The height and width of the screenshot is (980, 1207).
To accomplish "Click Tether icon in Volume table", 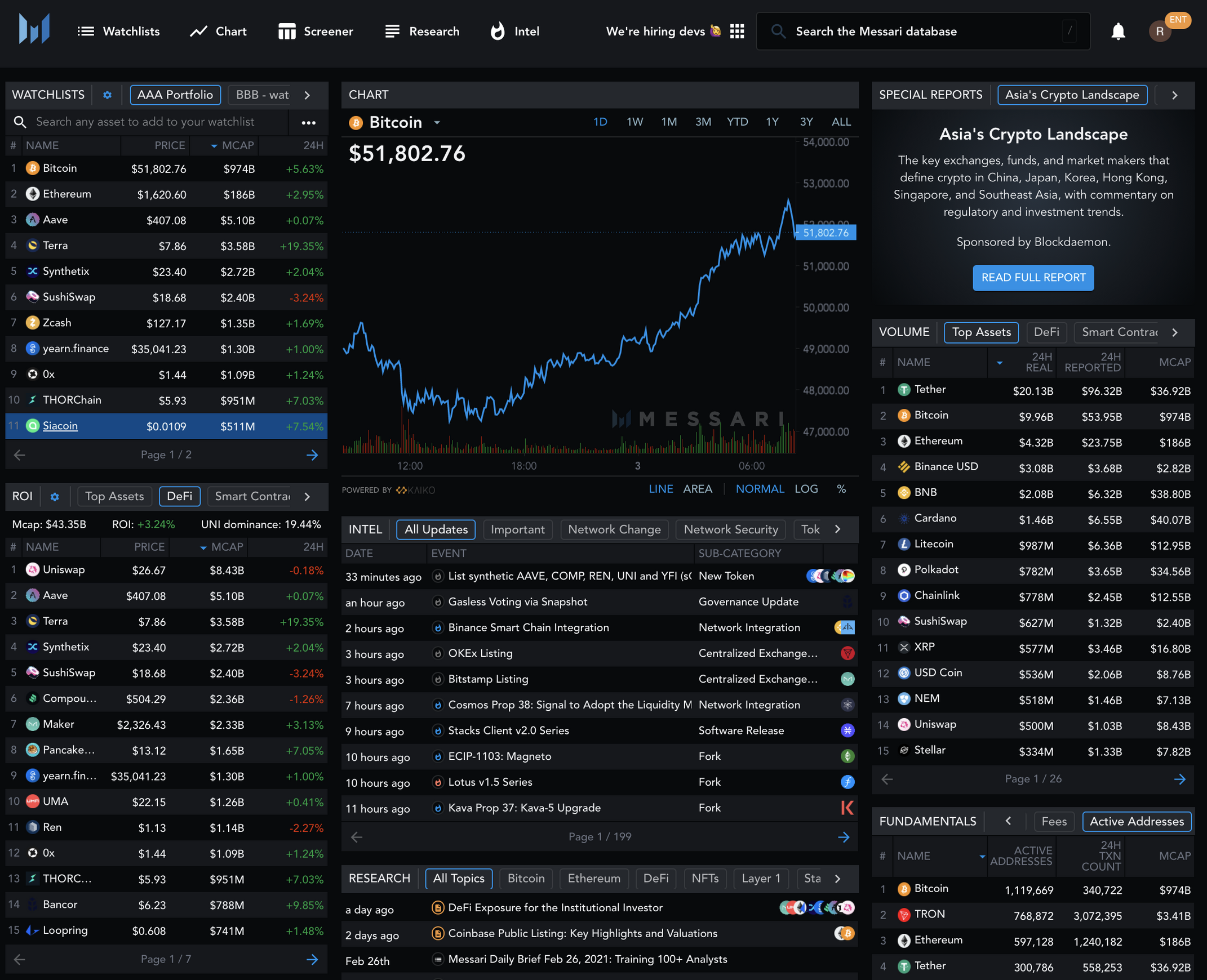I will click(x=904, y=390).
